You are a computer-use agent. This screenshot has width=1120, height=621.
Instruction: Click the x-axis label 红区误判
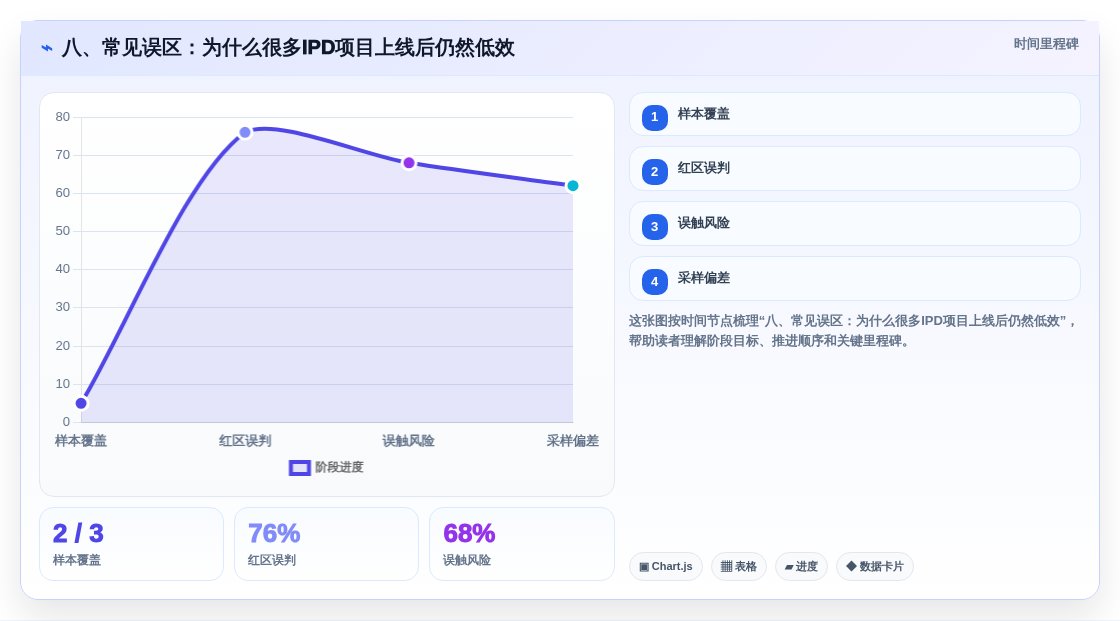[245, 441]
